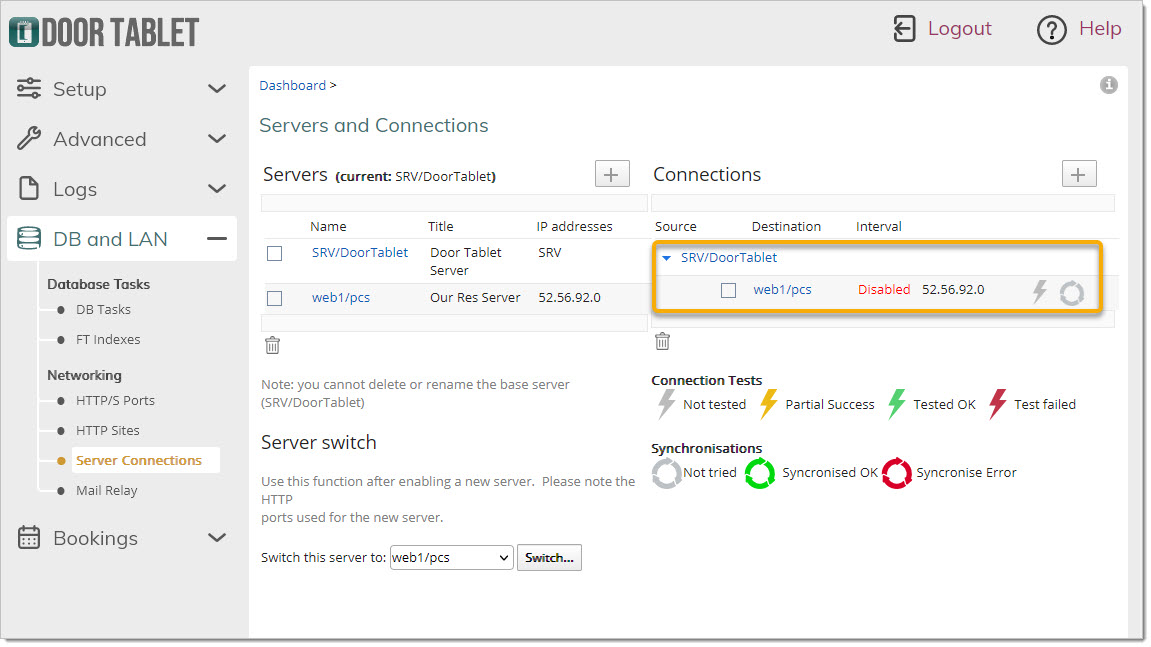Test web1/pcs connection with lightning icon
The image size is (1151, 647).
tap(1039, 291)
